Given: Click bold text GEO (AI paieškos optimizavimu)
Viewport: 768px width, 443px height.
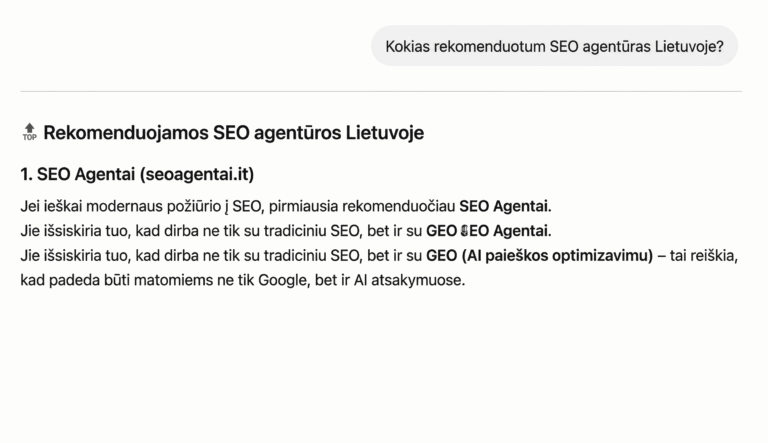Looking at the screenshot, I should point(539,255).
